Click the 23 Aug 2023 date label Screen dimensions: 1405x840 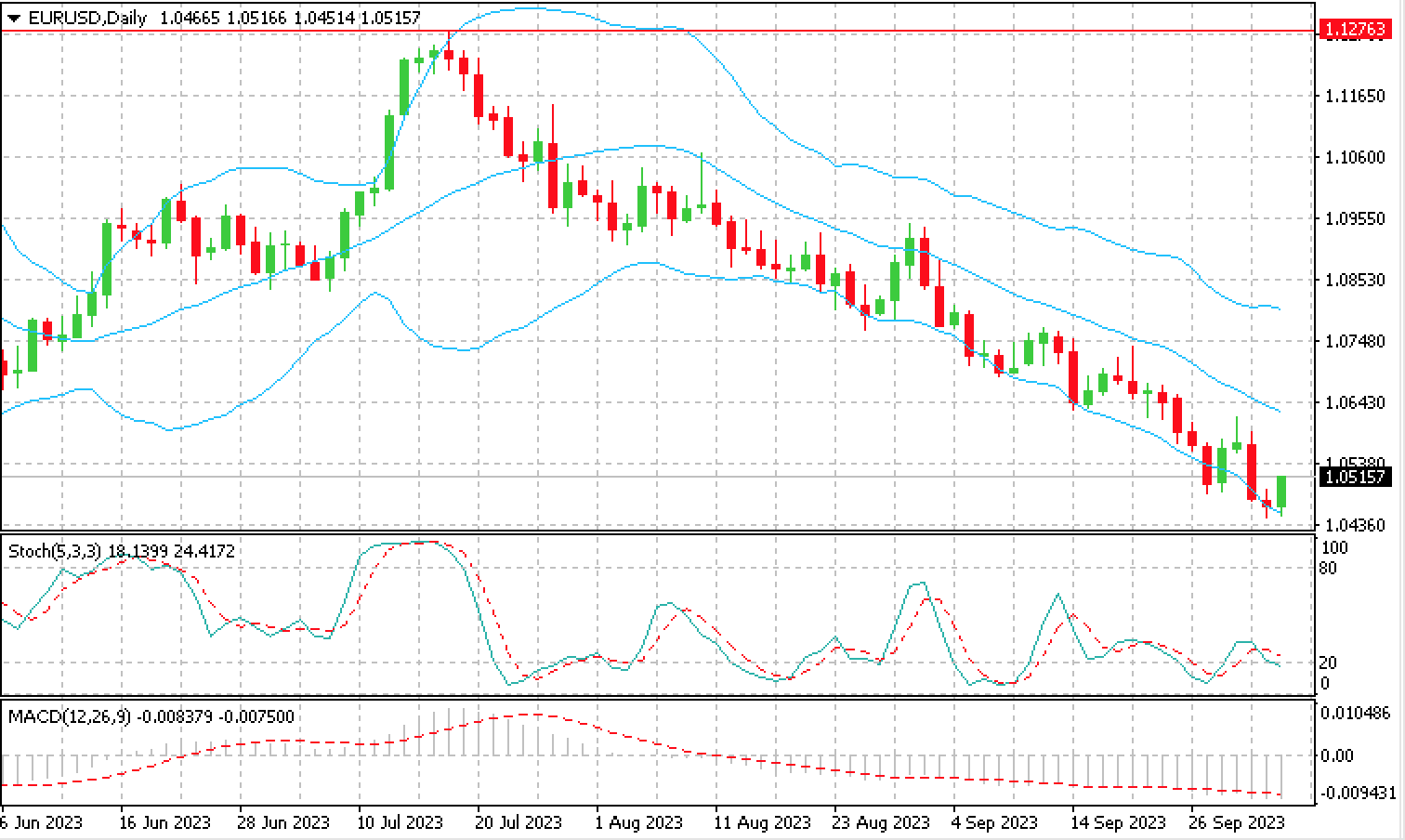(880, 822)
